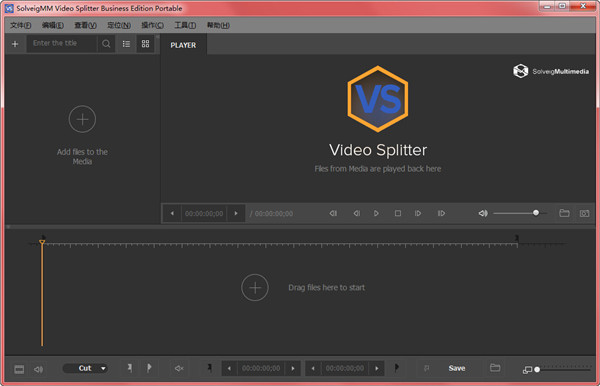Click the orange playhead marker on timeline
This screenshot has width=600, height=386.
42,242
